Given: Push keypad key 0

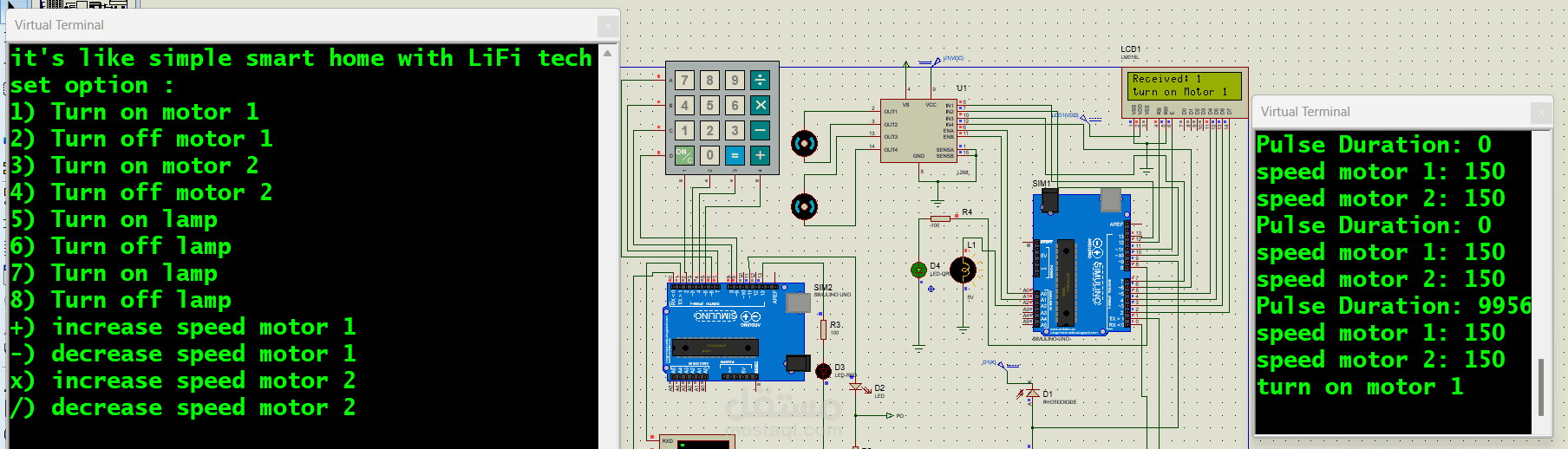Looking at the screenshot, I should pos(709,156).
